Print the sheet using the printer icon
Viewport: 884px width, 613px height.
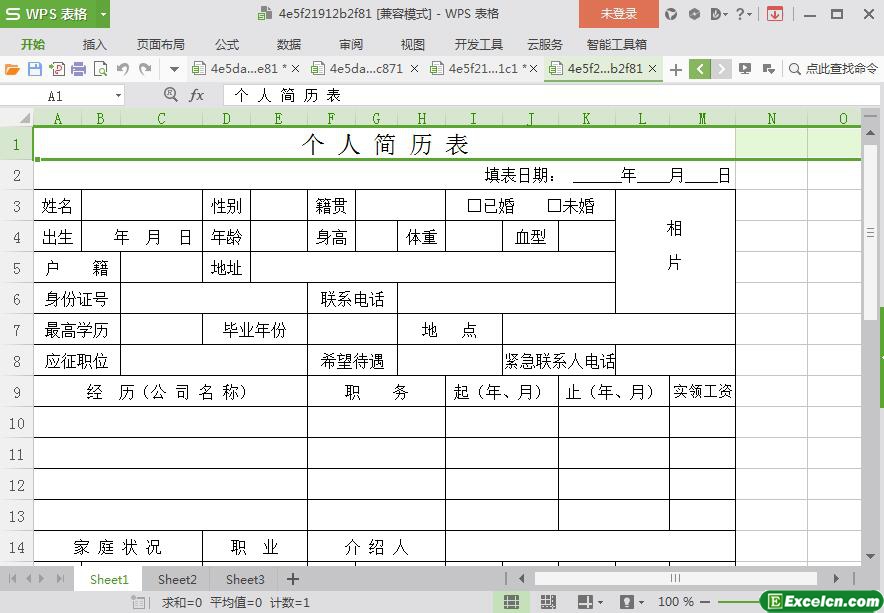coord(78,69)
